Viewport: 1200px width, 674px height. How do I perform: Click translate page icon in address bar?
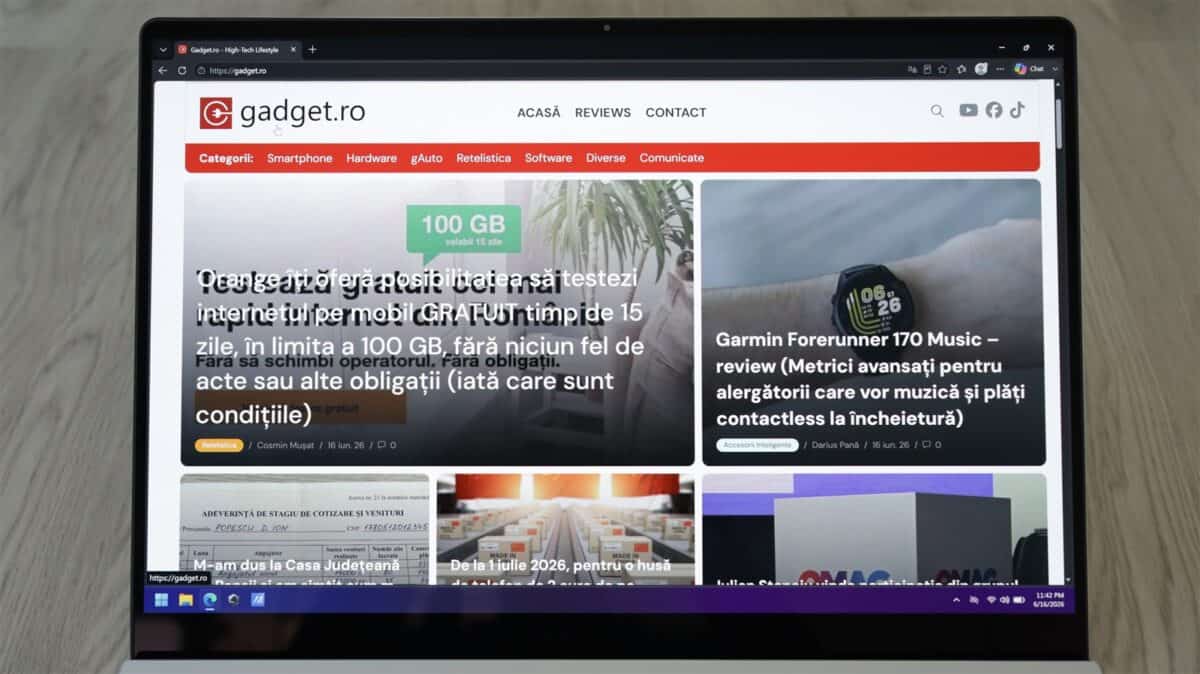click(x=911, y=70)
